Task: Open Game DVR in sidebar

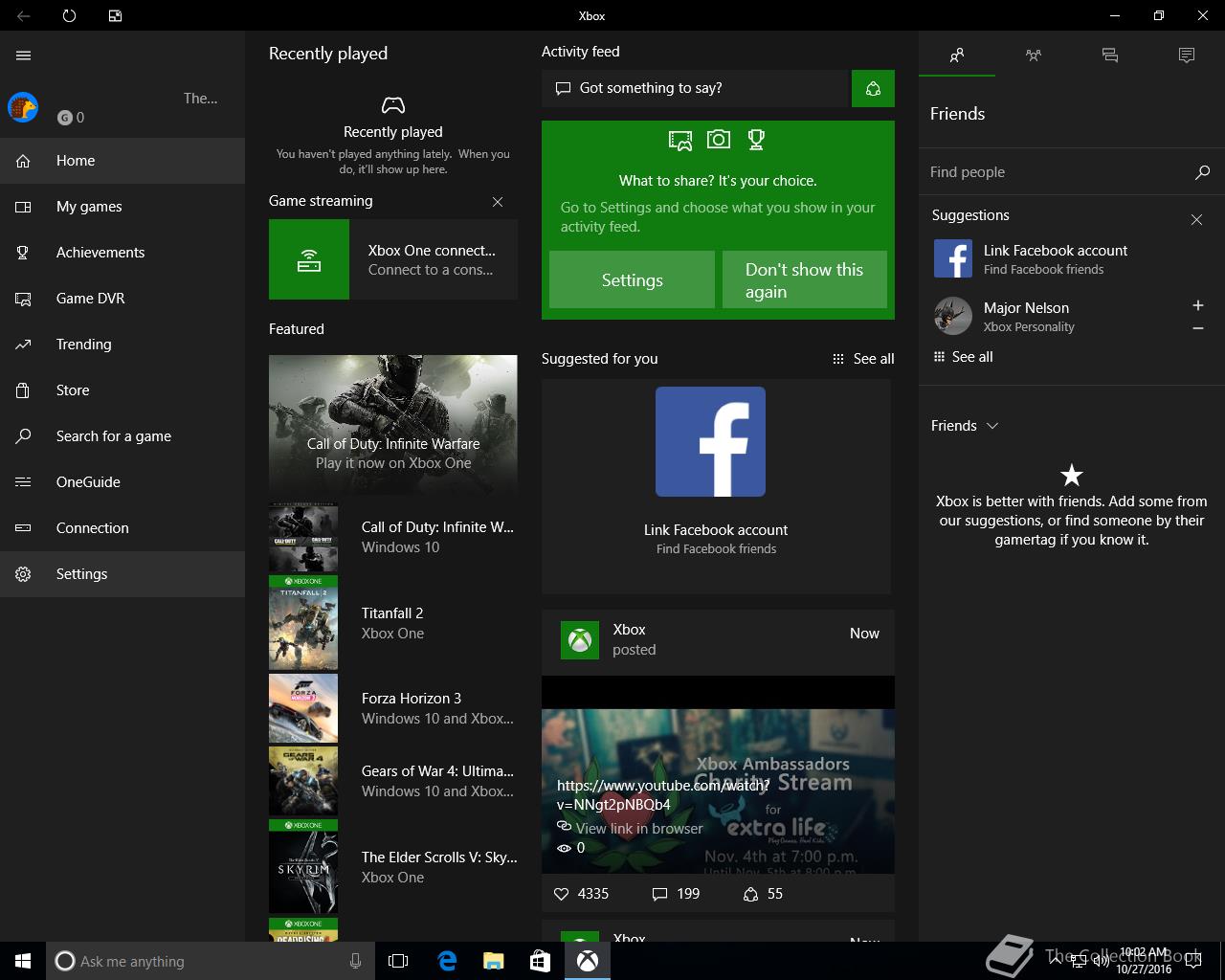Action: pos(122,299)
